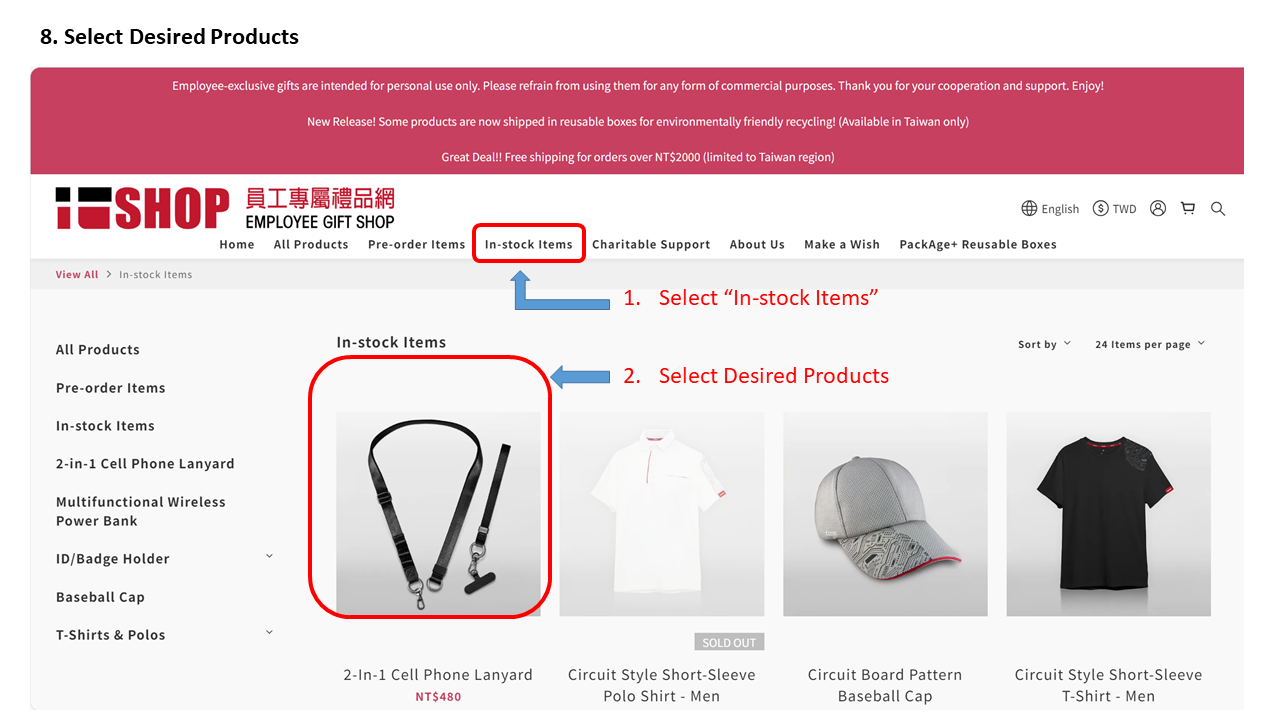Viewport: 1280px width, 720px height.
Task: Open the shopping cart icon
Action: 1188,208
